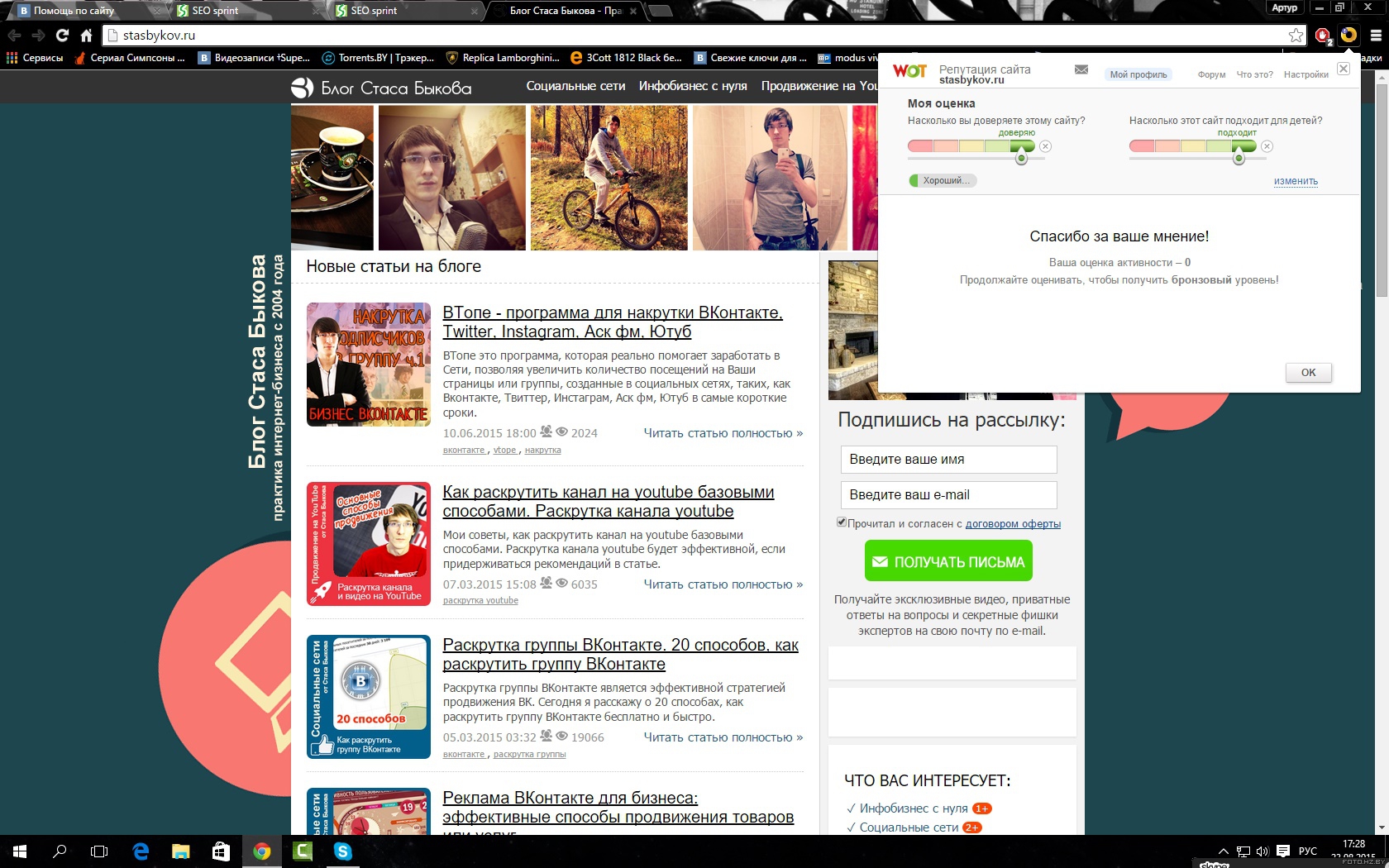Click the blog logo icon
This screenshot has height=868, width=1389.
tap(303, 88)
